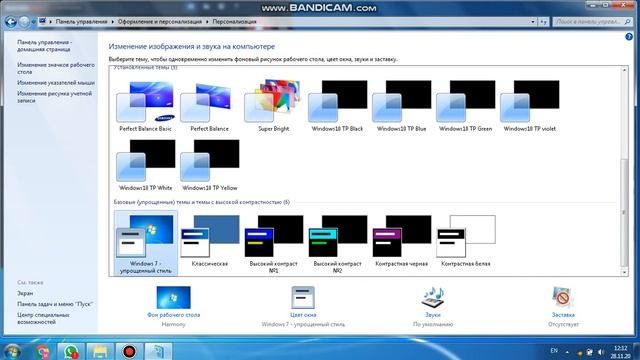Screen dimensions: 640x360
Task: Click the volume speaker tray icon
Action: pyautogui.click(x=601, y=352)
